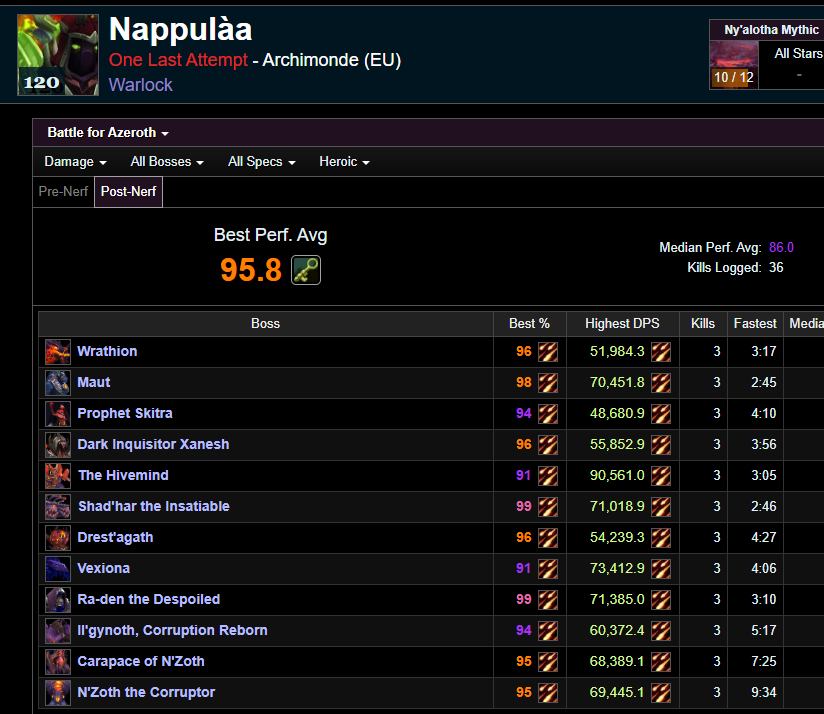Click spec icon beside Shad'har's 99 percent
This screenshot has height=714, width=824.
click(x=548, y=506)
